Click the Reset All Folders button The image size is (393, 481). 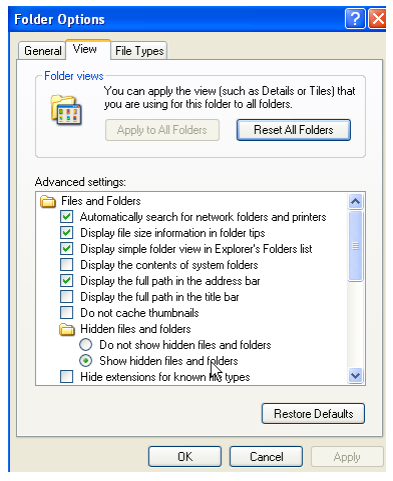pyautogui.click(x=293, y=130)
